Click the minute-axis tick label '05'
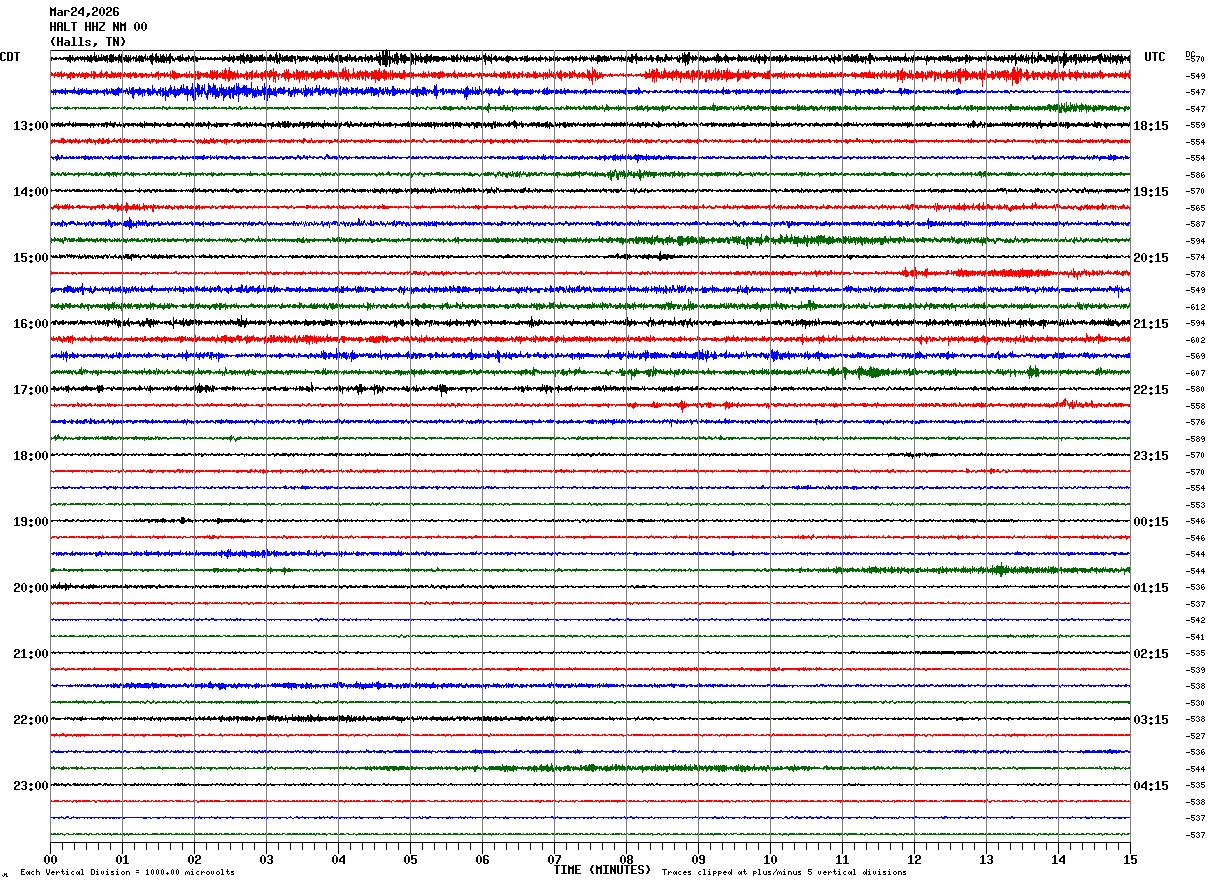Screen dimensions: 1210x886 click(410, 859)
